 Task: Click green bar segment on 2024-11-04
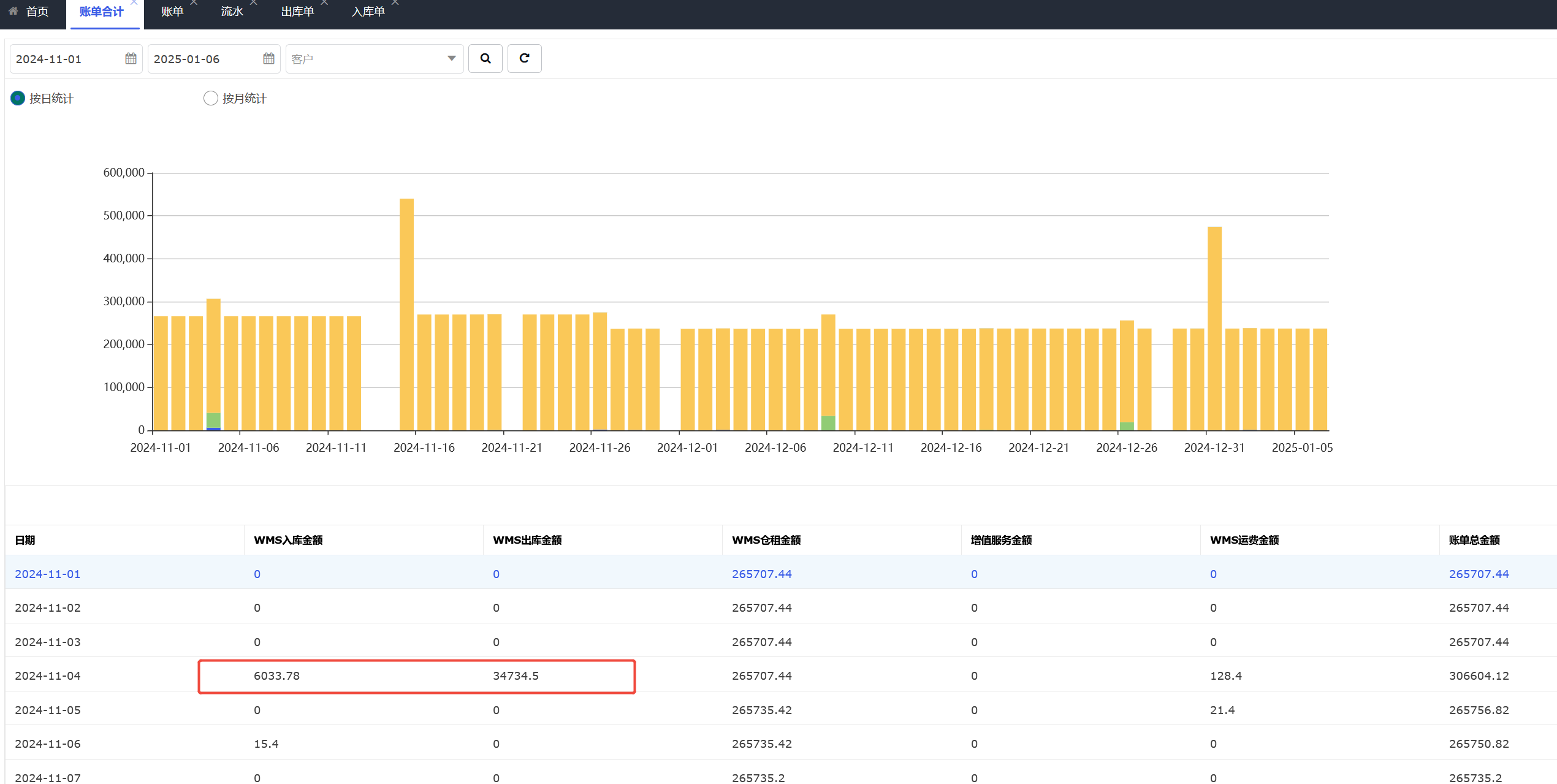tap(213, 421)
